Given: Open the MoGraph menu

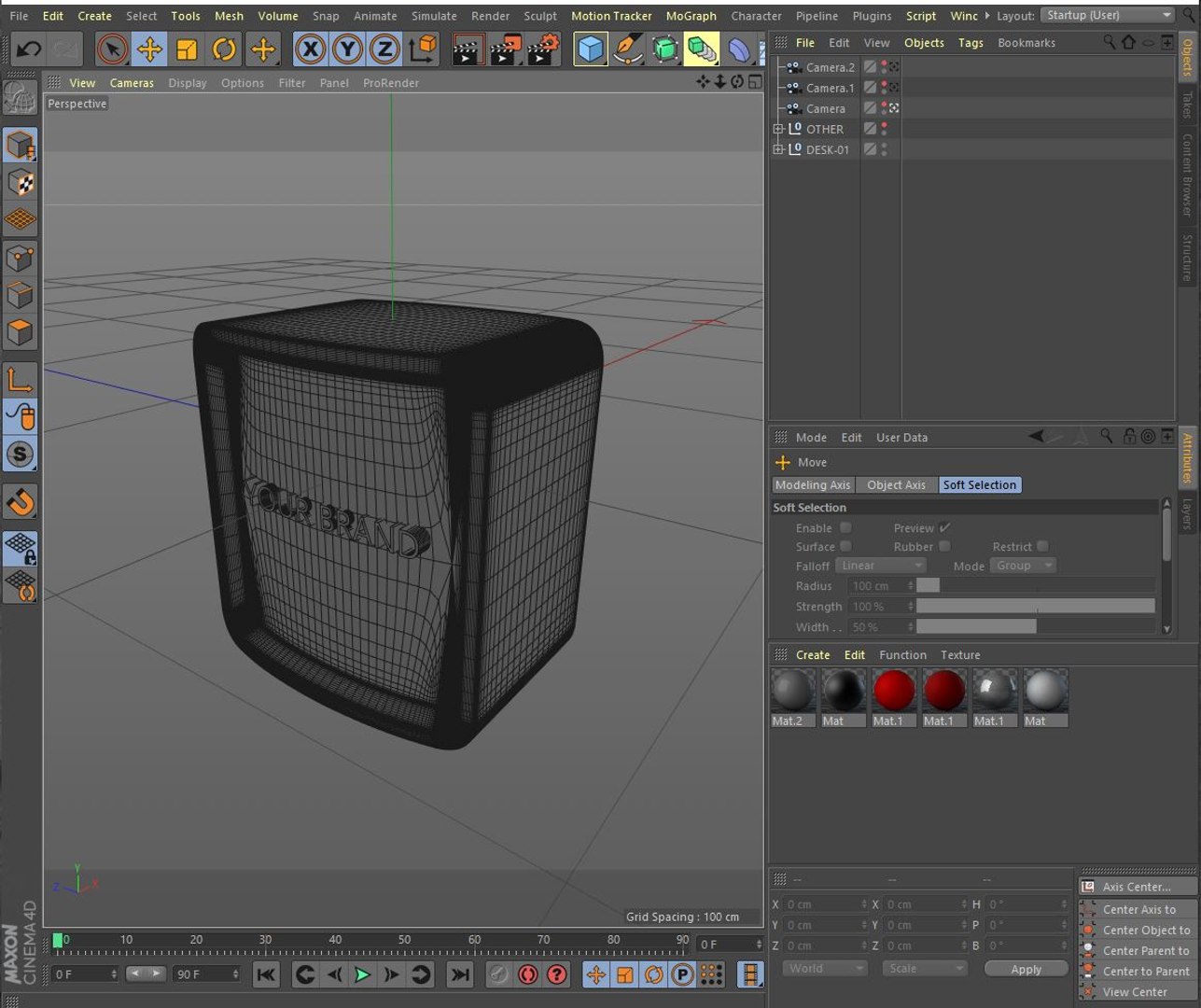Looking at the screenshot, I should (x=691, y=16).
